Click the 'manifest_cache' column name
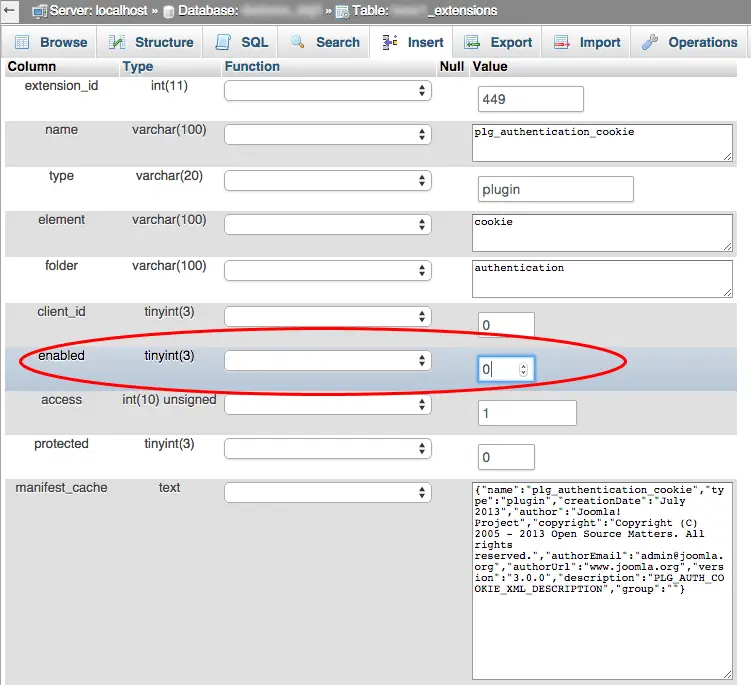The width and height of the screenshot is (751, 685). point(61,488)
